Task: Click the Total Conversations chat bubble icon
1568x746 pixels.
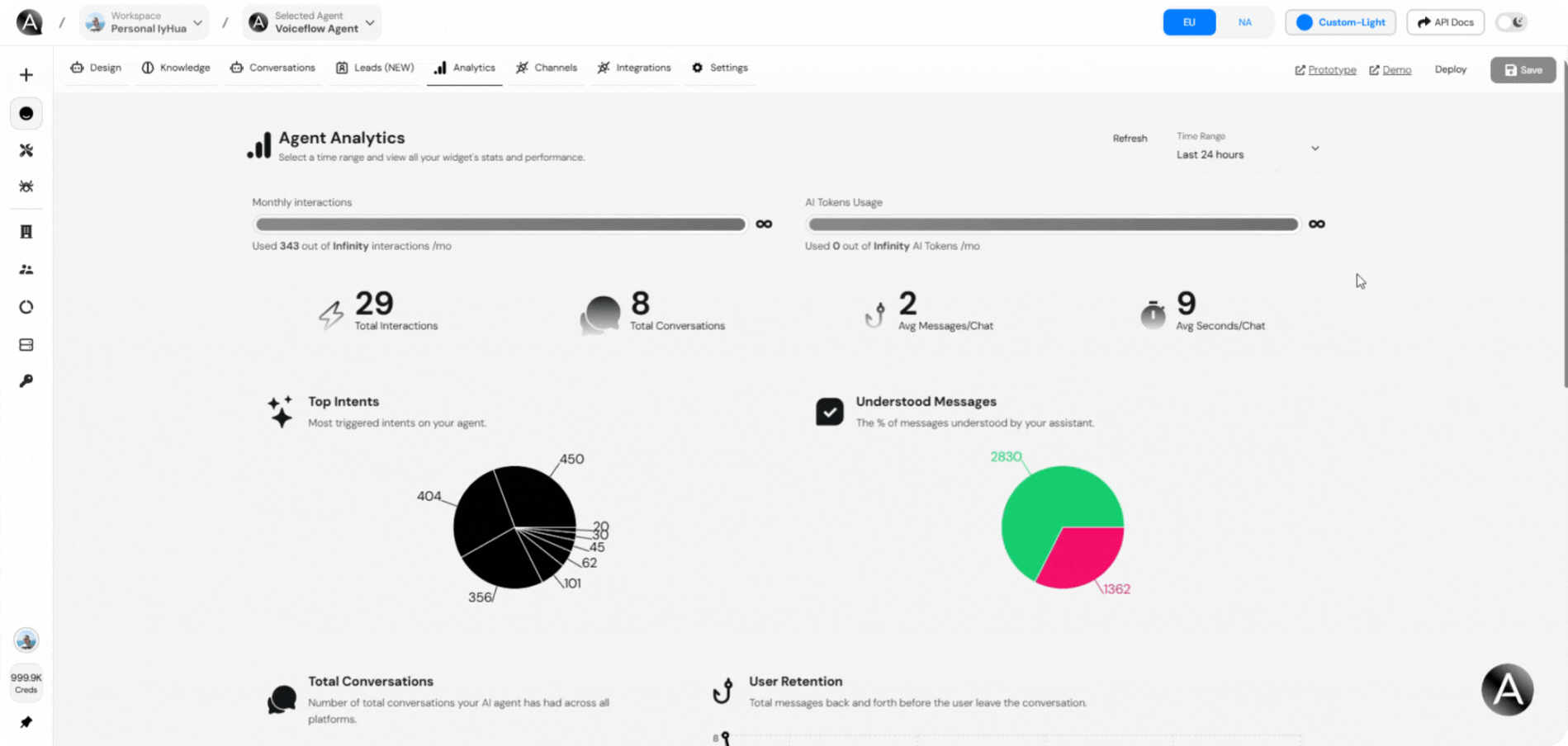Action: 600,314
